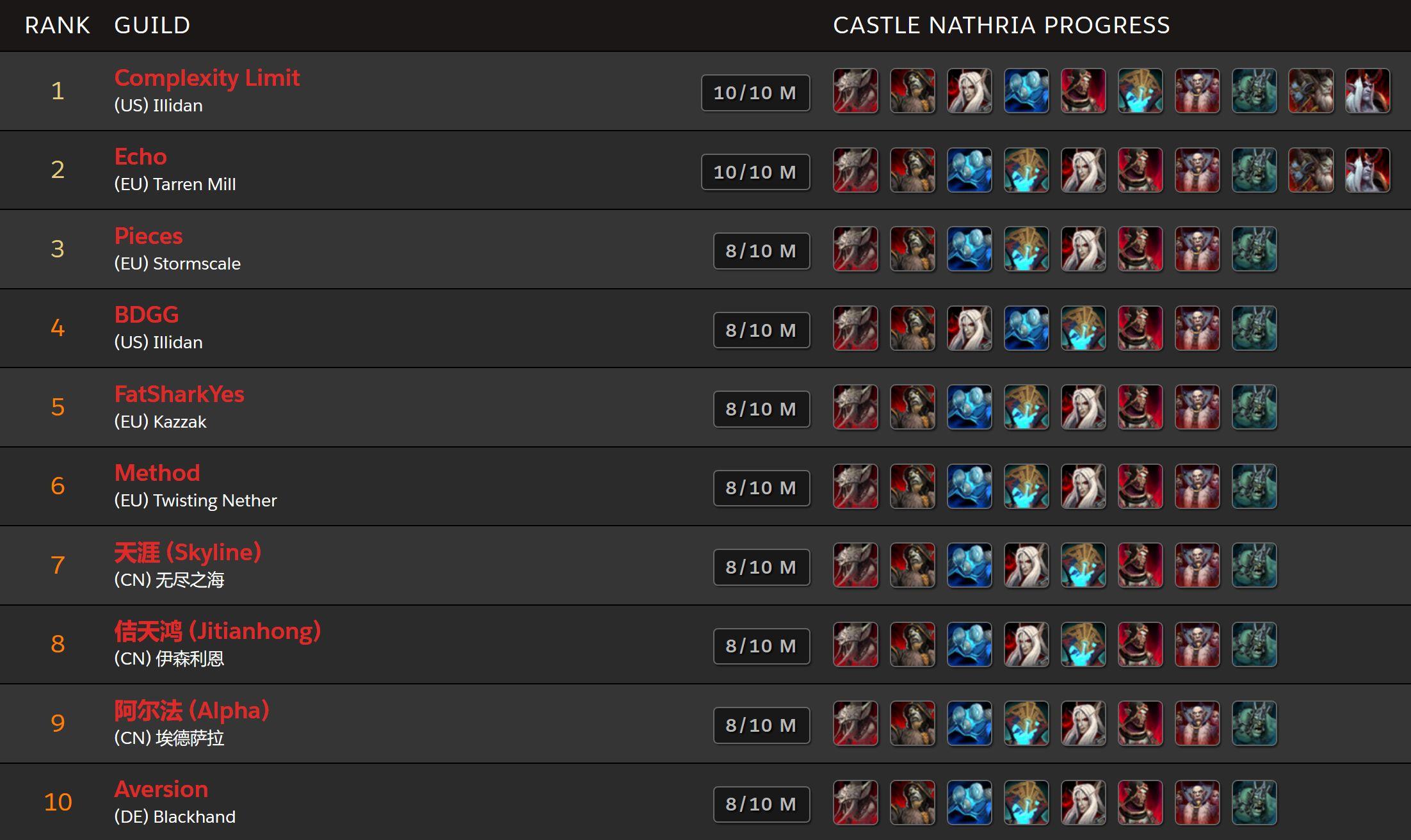Open the Echo guild page

[140, 157]
